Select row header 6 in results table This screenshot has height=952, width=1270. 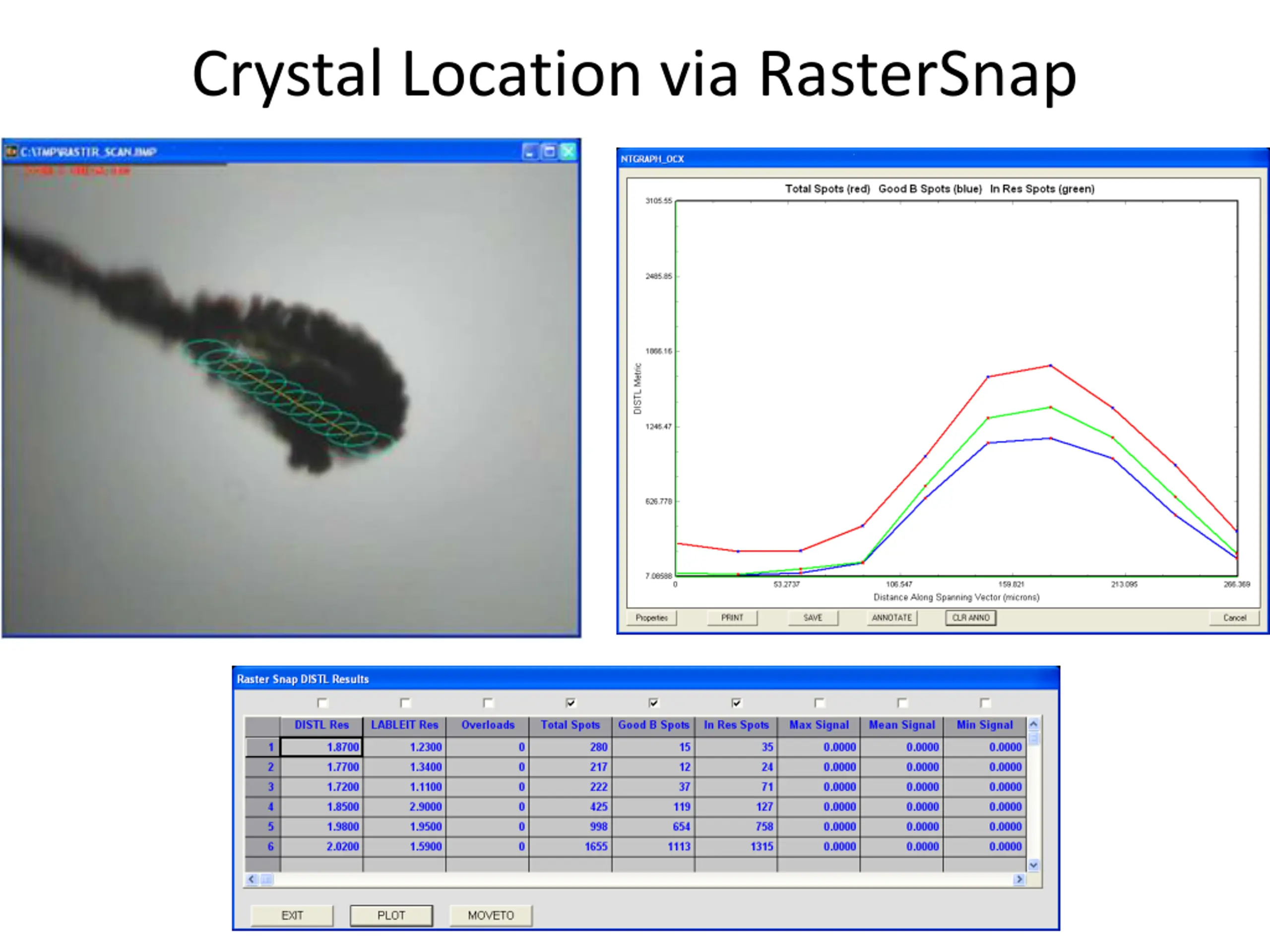click(x=262, y=847)
